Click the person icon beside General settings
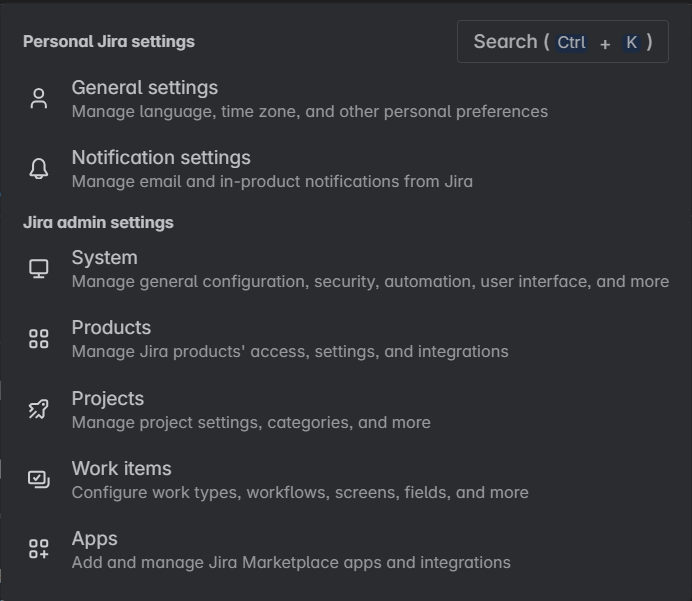The height and width of the screenshot is (601, 692). [39, 98]
